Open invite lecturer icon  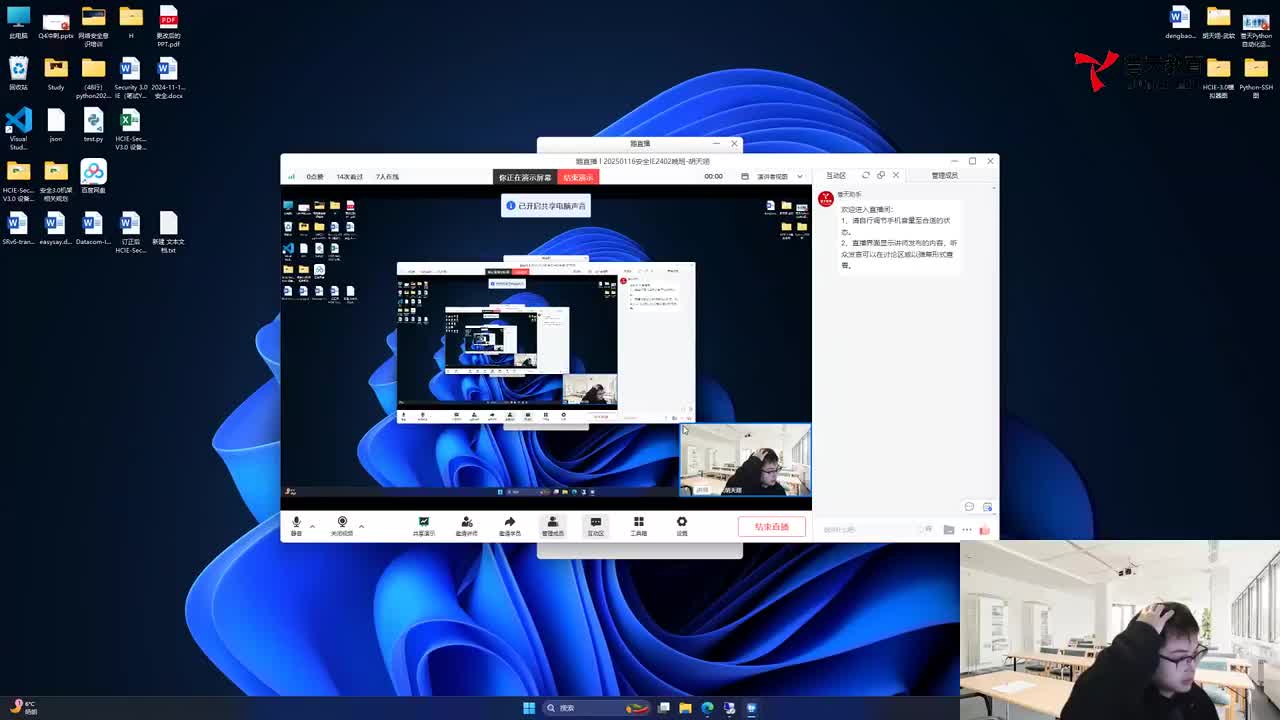pos(466,524)
